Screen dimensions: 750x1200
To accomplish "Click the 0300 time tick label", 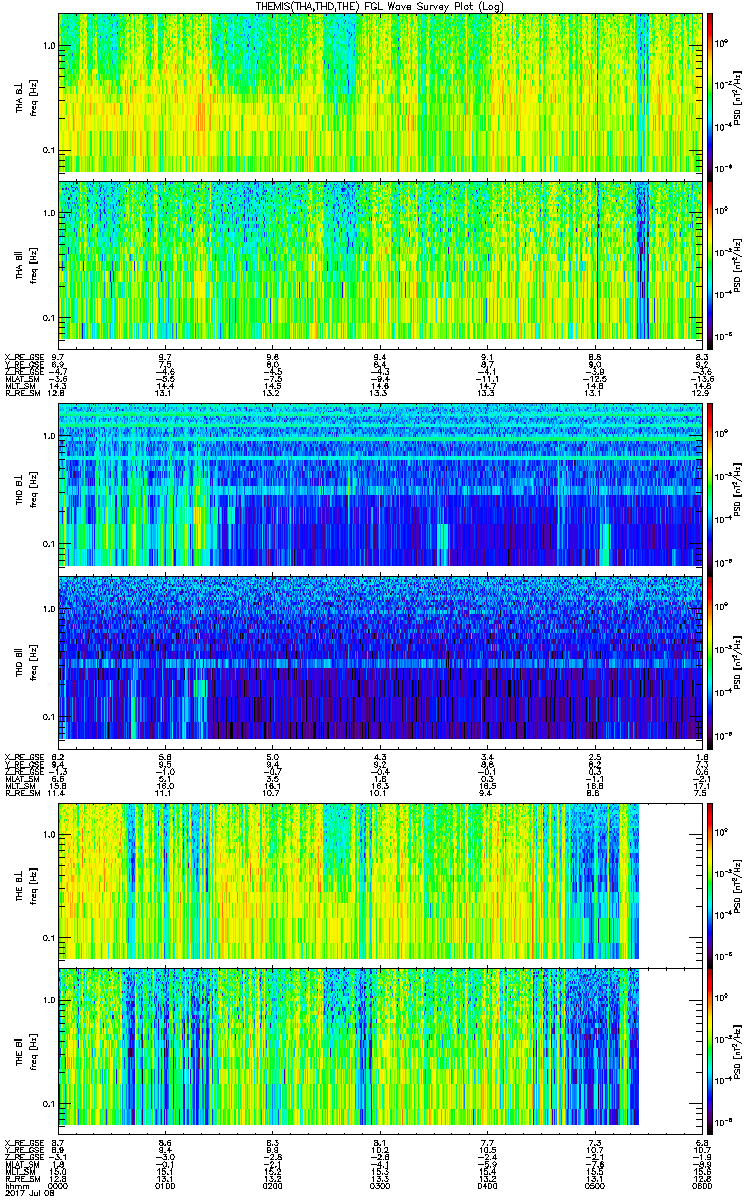I will (380, 1186).
